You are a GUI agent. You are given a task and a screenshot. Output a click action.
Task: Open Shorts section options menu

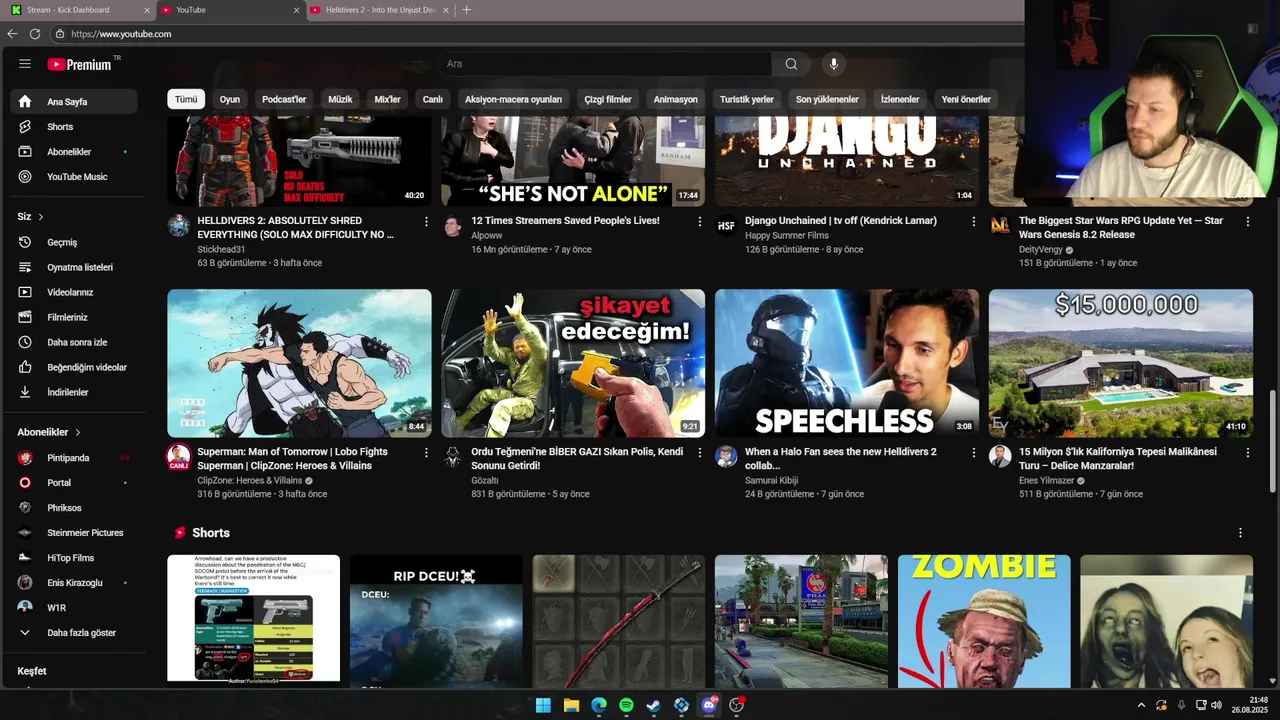point(1240,533)
